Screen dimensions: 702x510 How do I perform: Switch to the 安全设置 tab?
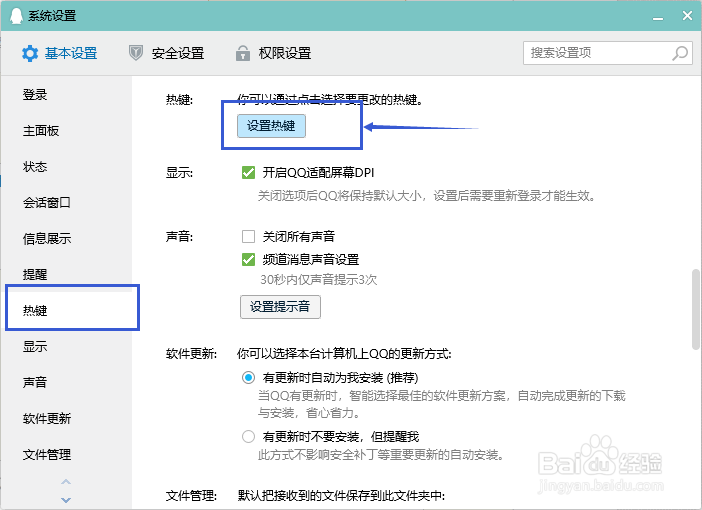166,53
